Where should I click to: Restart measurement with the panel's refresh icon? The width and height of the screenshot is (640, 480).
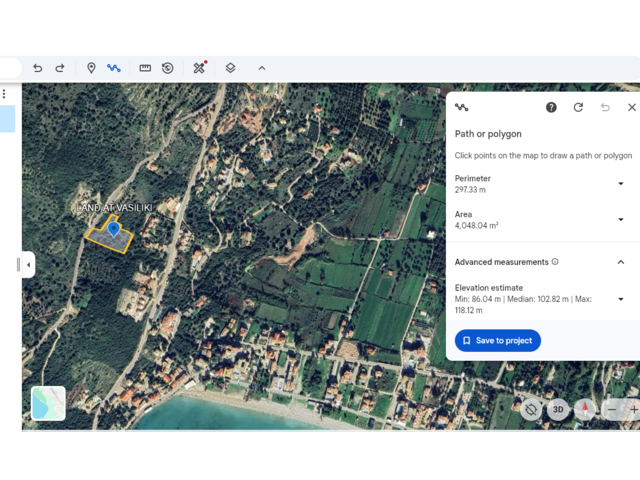click(578, 107)
